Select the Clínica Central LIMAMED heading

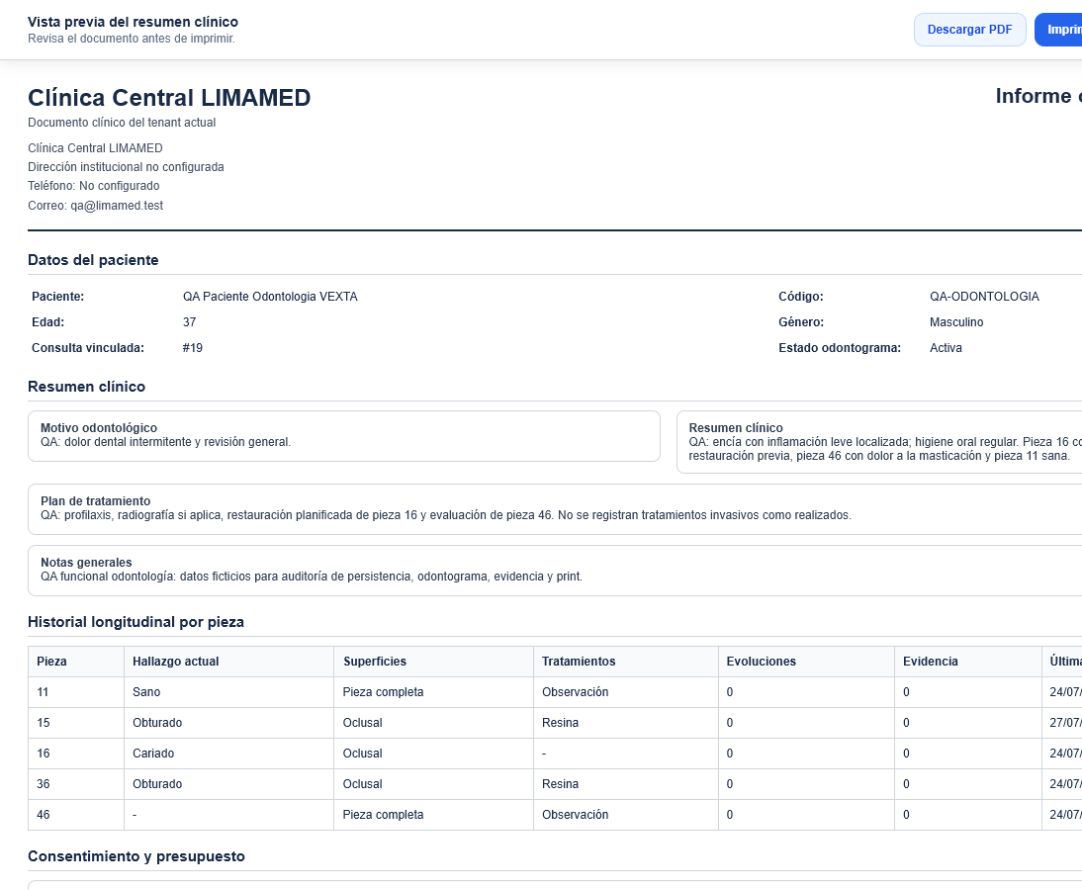pos(169,97)
